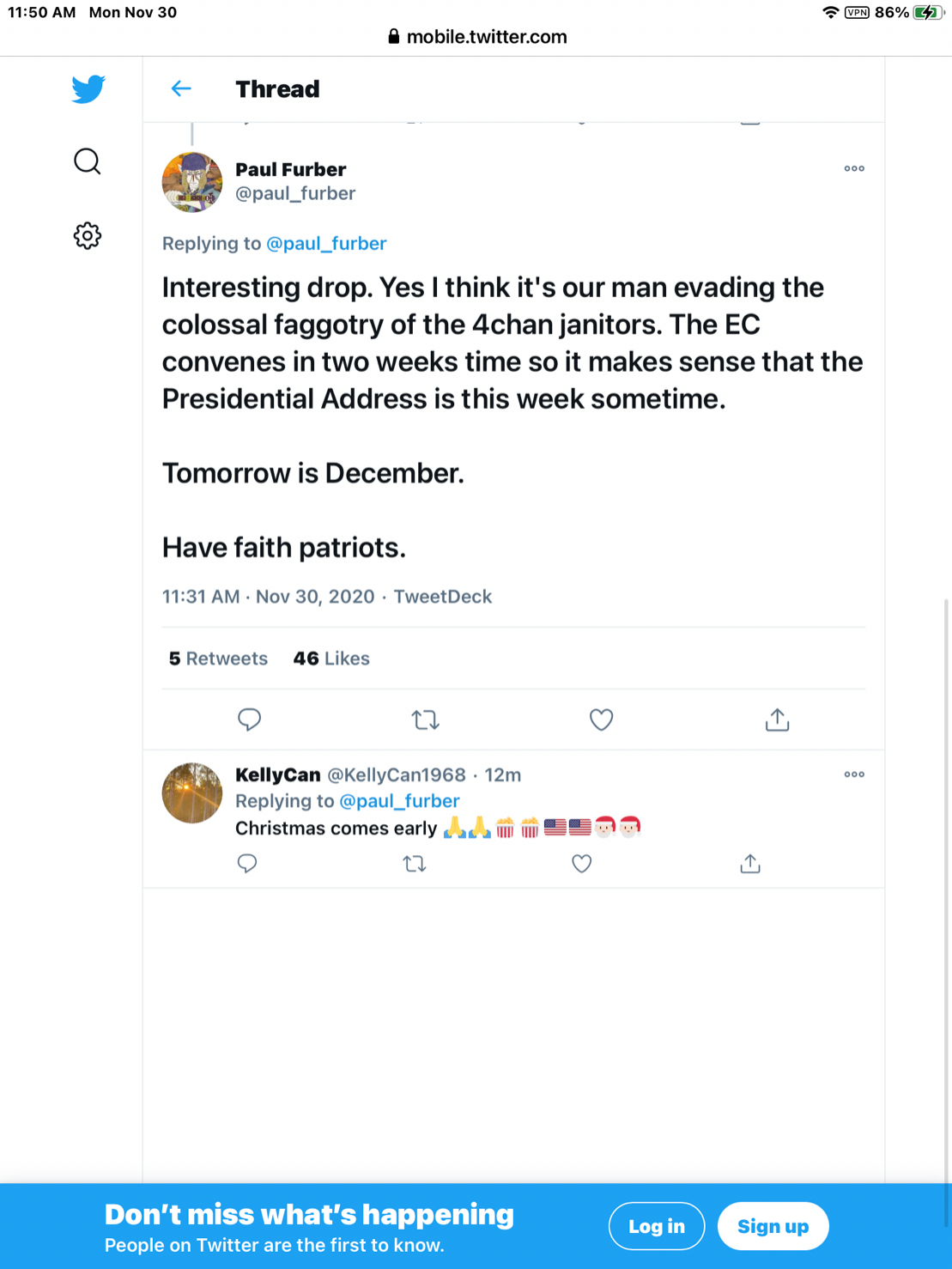
Task: Reply to KellyCan's comment
Action: [x=247, y=863]
